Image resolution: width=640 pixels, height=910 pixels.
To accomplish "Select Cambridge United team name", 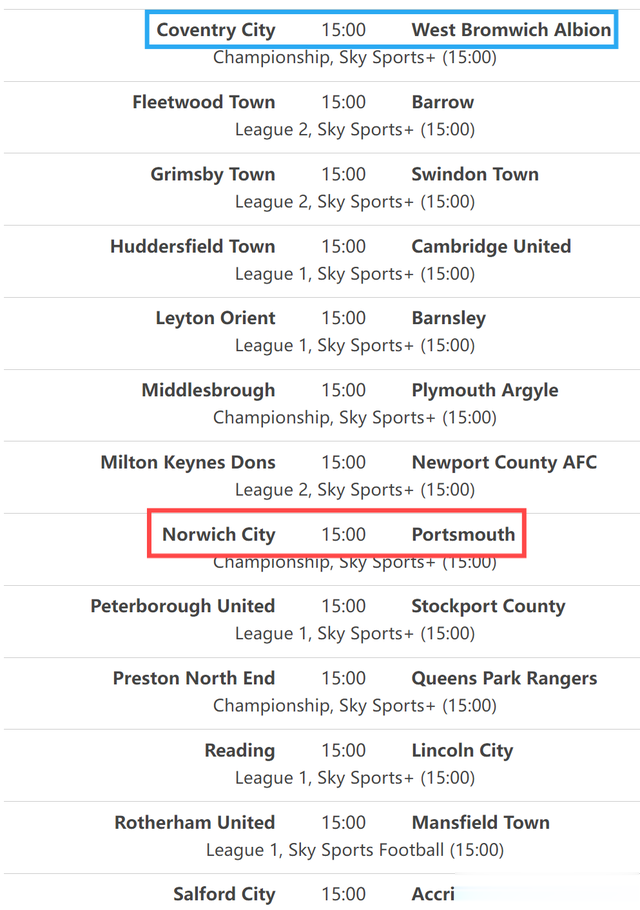I will tap(491, 247).
